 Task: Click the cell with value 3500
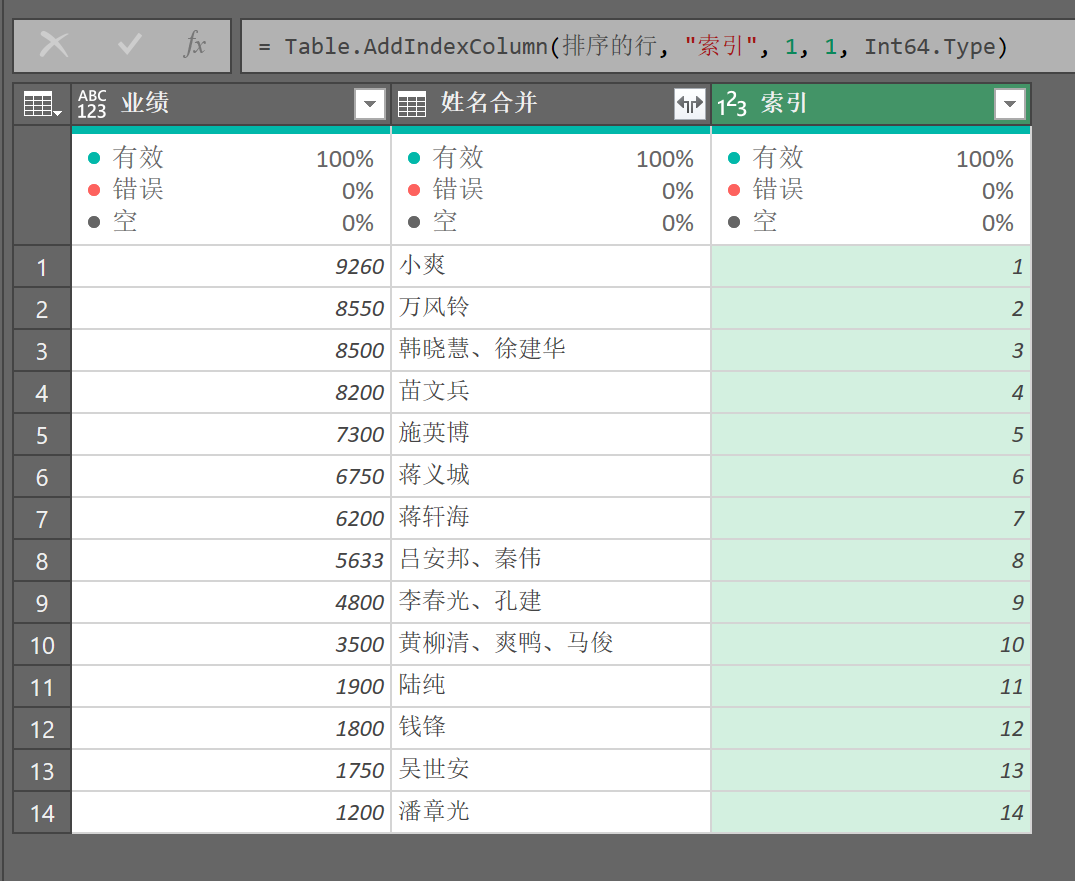tap(231, 644)
